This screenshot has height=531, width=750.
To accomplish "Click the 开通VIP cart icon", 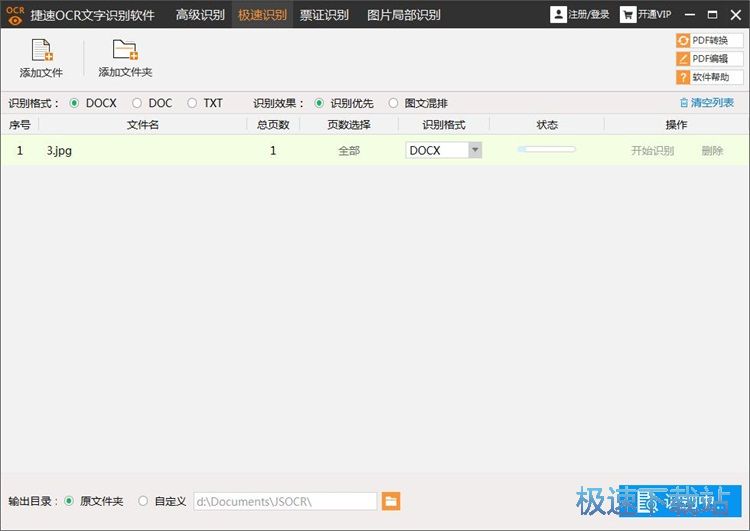I will pos(628,15).
